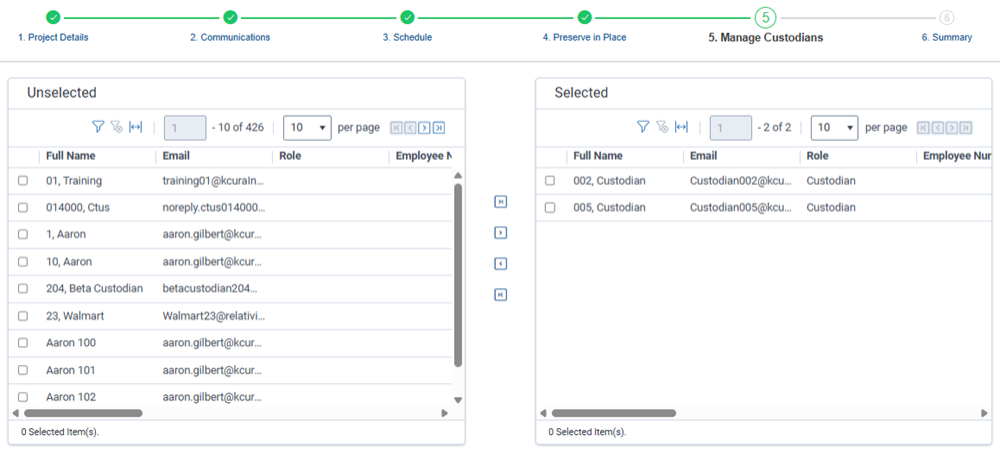Click the Project Details completed checkmark
Image resolution: width=1000 pixels, height=455 pixels.
tap(54, 17)
